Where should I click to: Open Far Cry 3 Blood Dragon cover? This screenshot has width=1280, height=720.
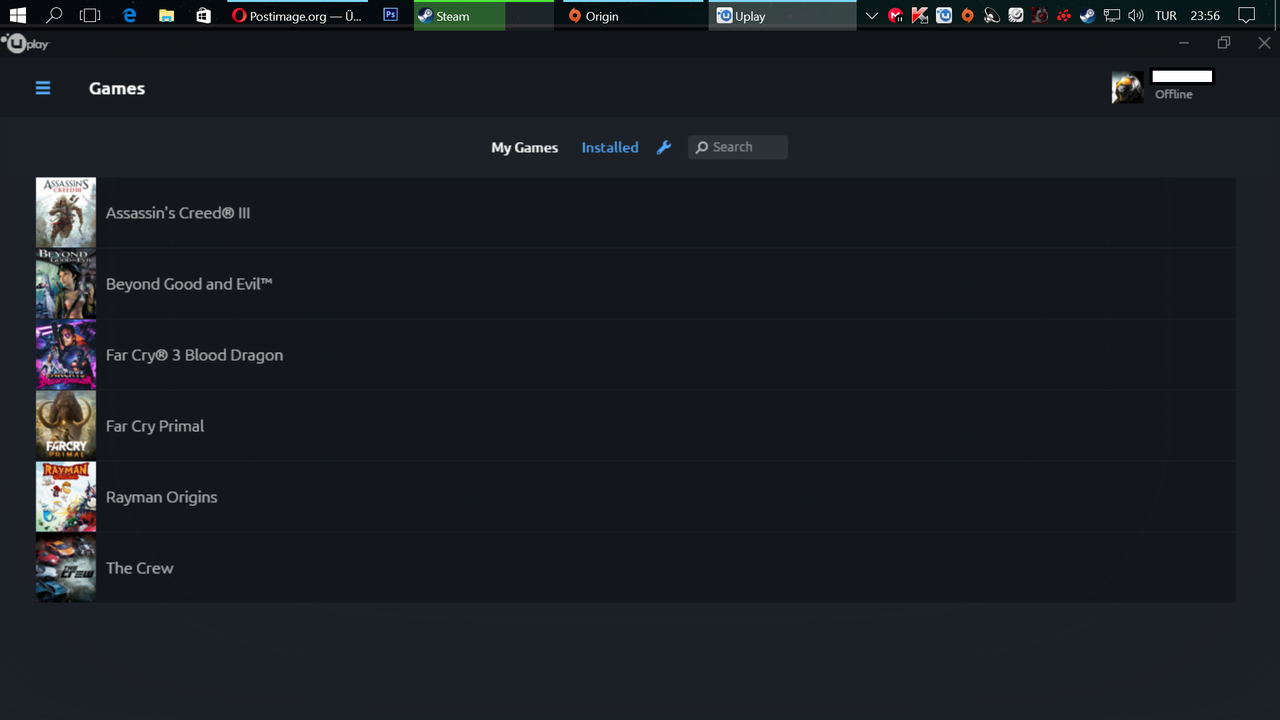pyautogui.click(x=66, y=354)
